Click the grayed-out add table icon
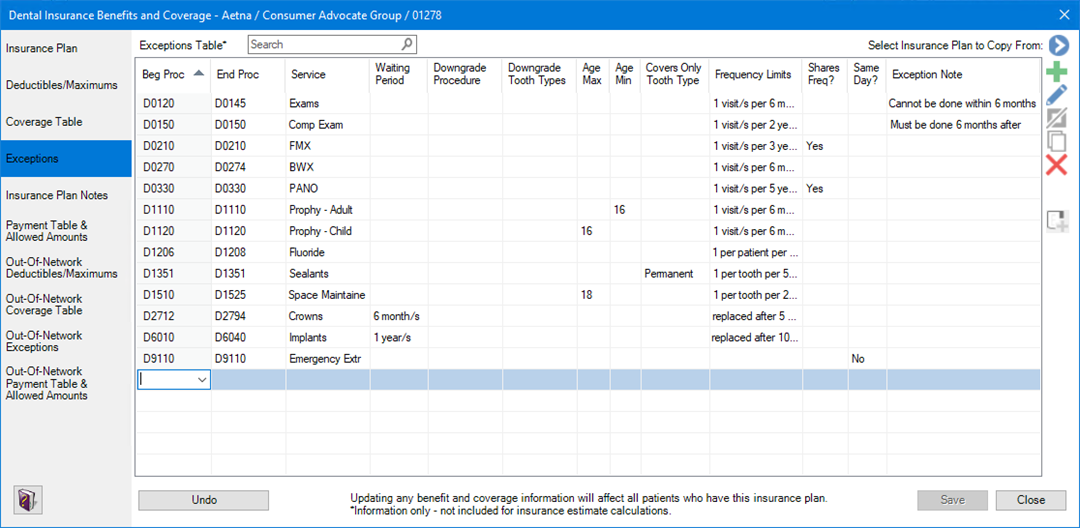 1057,221
